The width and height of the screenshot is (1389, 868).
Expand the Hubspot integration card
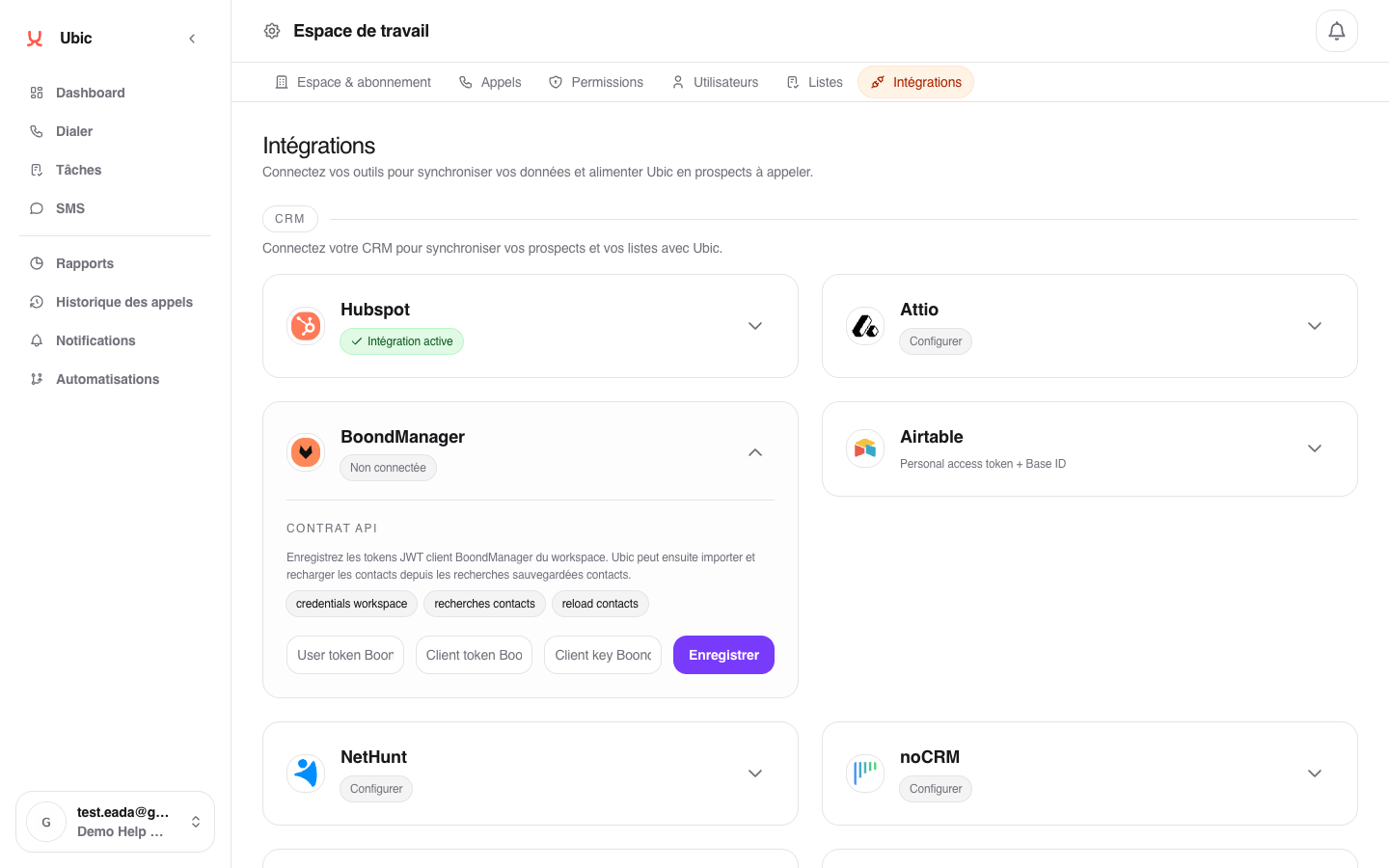coord(755,326)
